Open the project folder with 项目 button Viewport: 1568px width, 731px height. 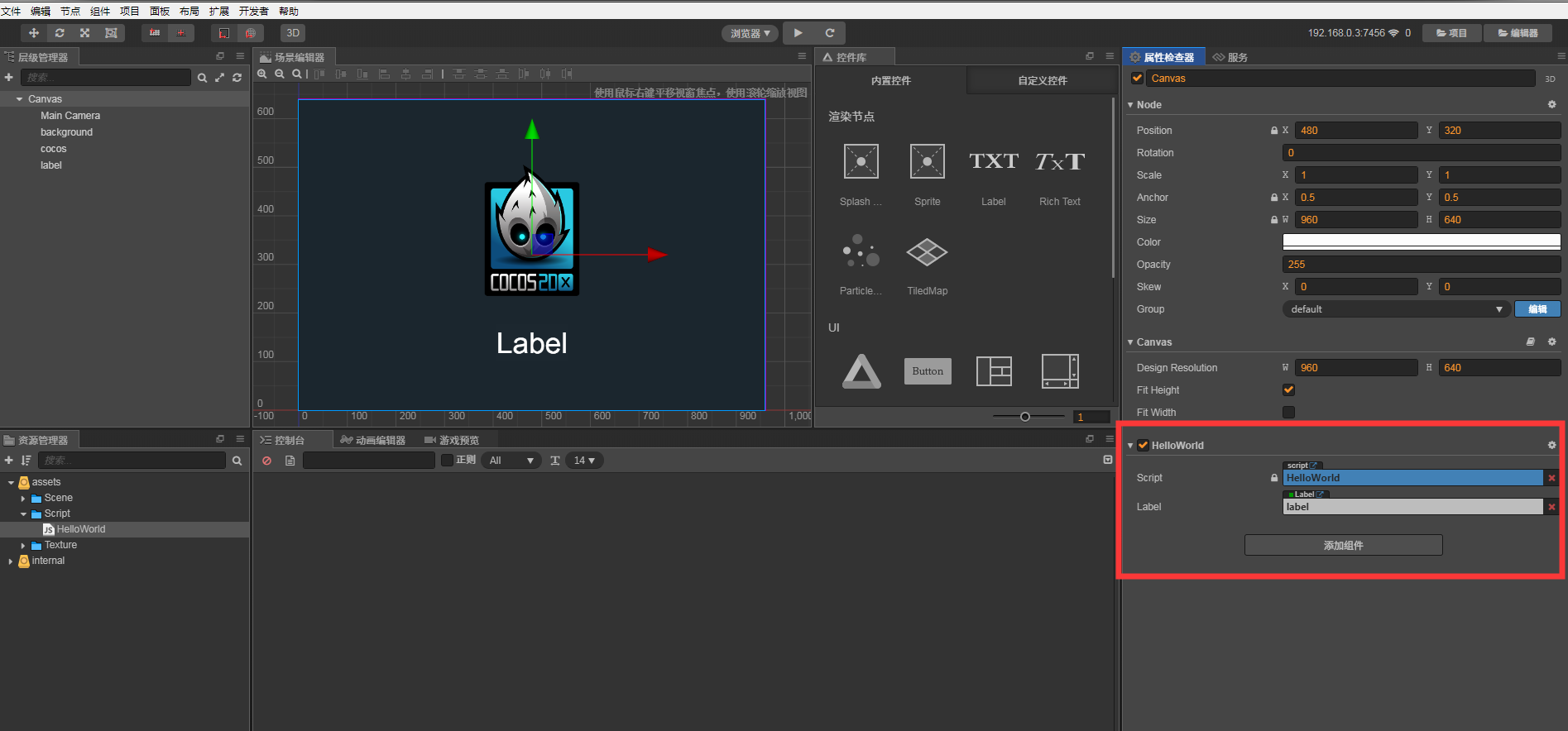click(x=1451, y=33)
